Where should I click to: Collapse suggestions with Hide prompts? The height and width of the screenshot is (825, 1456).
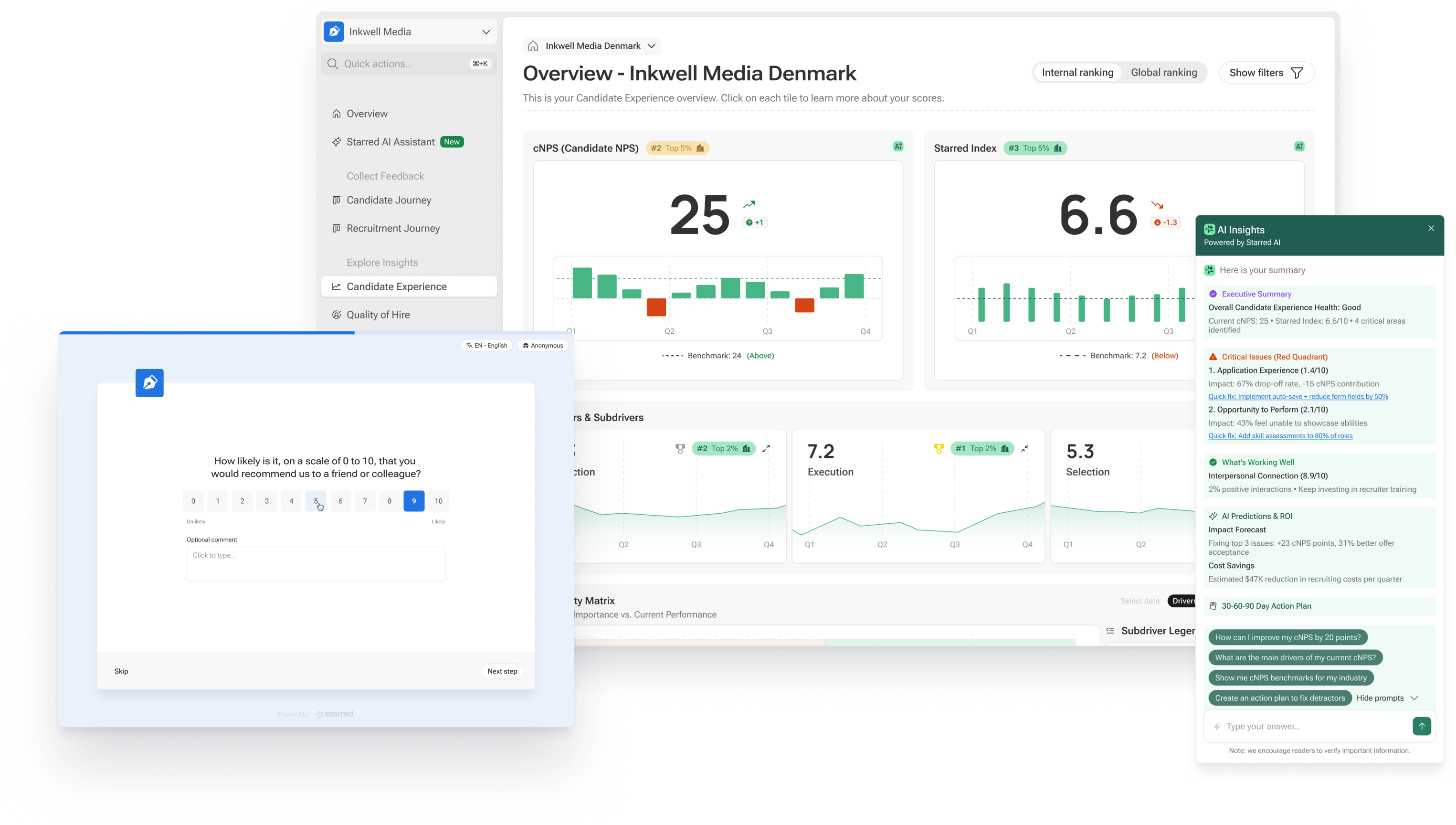1386,698
